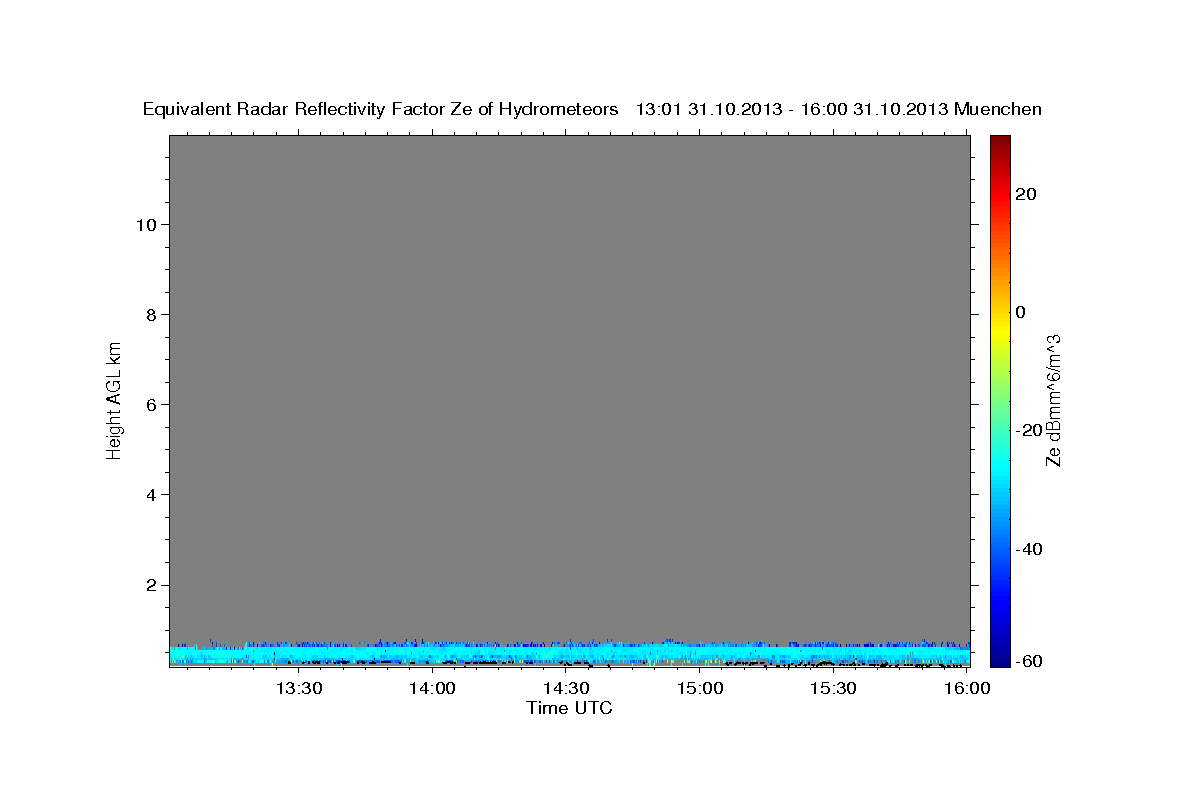Click the 'Time UTC' axis label
1200x800 pixels.
[569, 708]
